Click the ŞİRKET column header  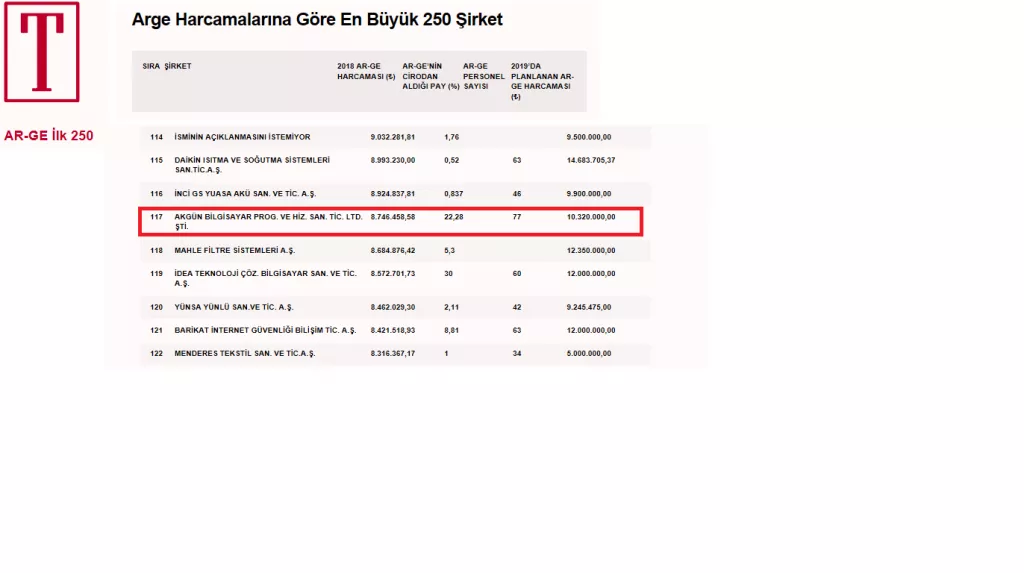178,66
